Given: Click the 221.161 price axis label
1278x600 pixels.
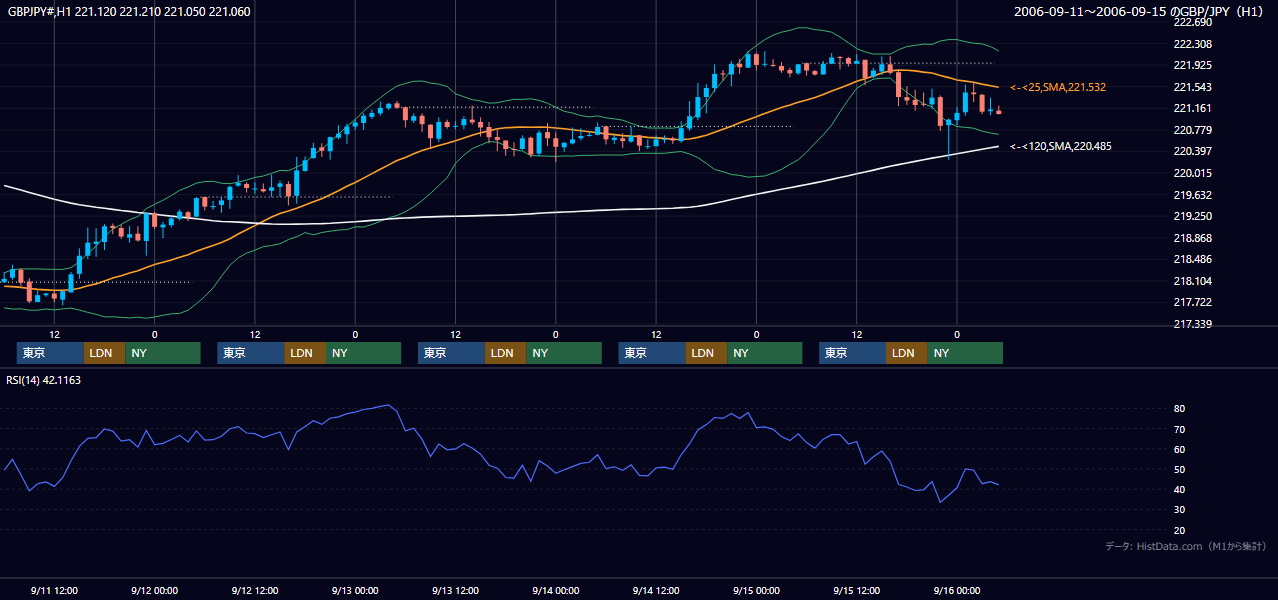Looking at the screenshot, I should 1192,108.
